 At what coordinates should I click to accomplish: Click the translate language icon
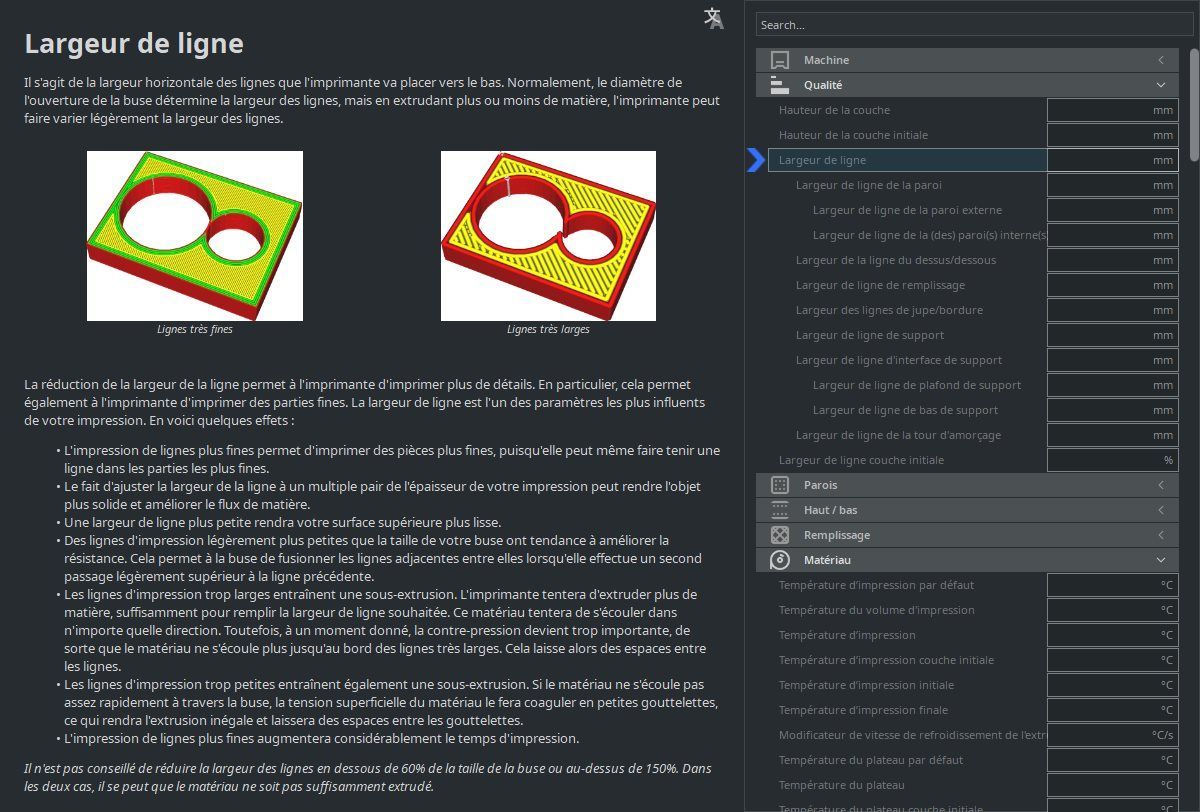point(714,18)
